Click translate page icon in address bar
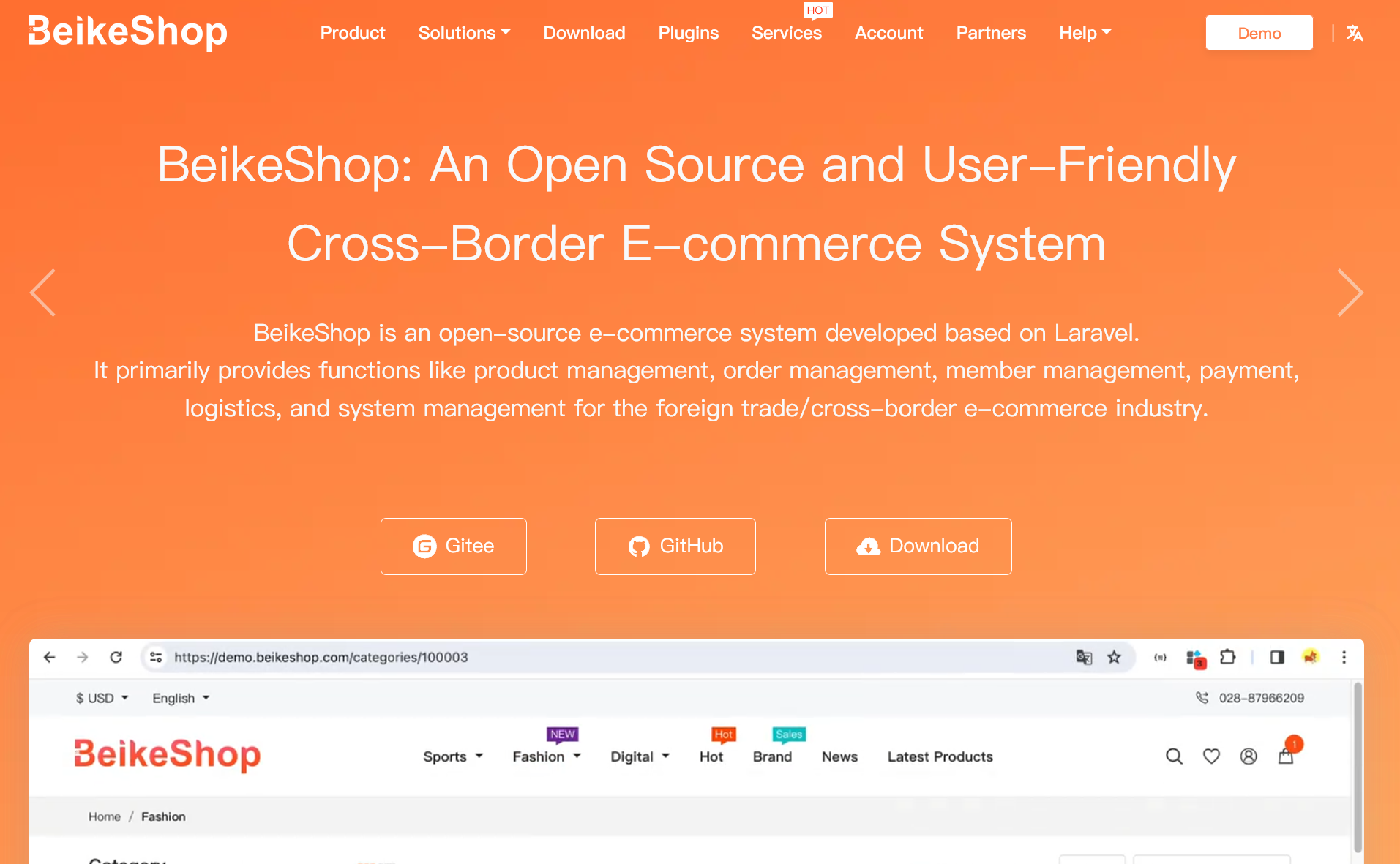Image resolution: width=1400 pixels, height=864 pixels. 1084,657
